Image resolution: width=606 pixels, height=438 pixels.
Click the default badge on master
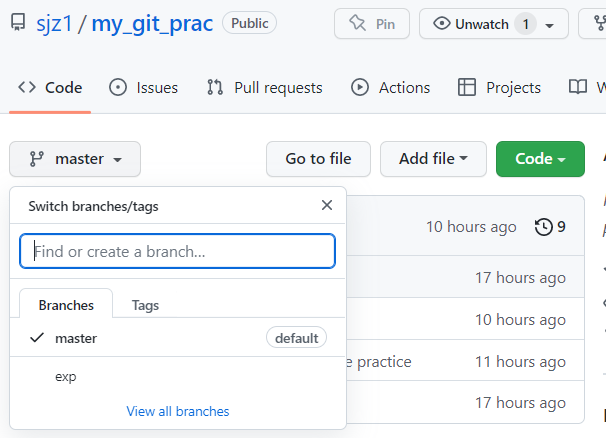(296, 338)
